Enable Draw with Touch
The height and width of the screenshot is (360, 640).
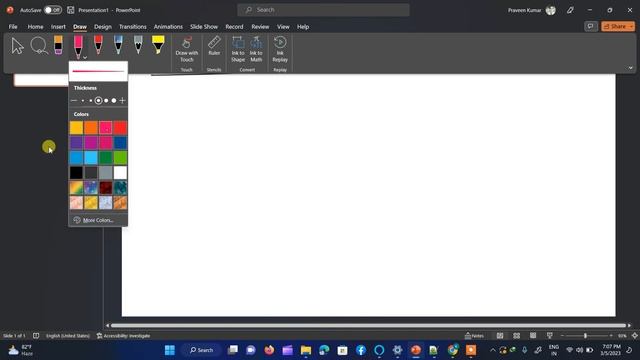click(x=187, y=50)
